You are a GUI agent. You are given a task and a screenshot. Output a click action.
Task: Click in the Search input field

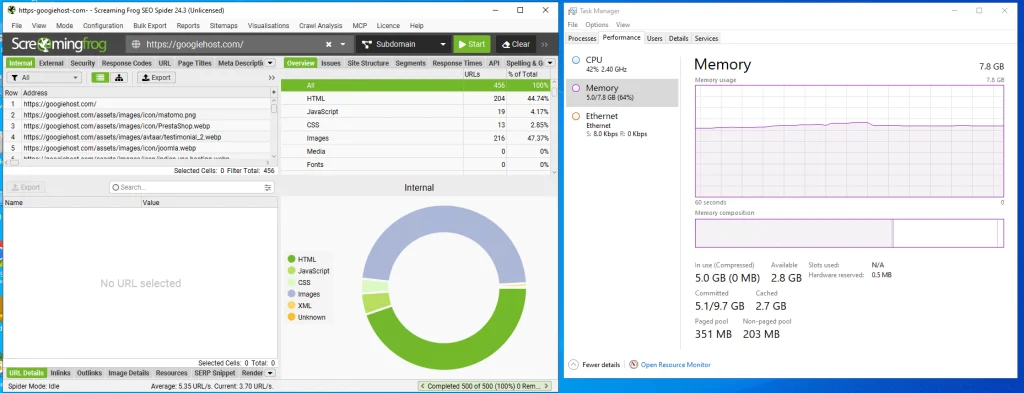coord(191,187)
